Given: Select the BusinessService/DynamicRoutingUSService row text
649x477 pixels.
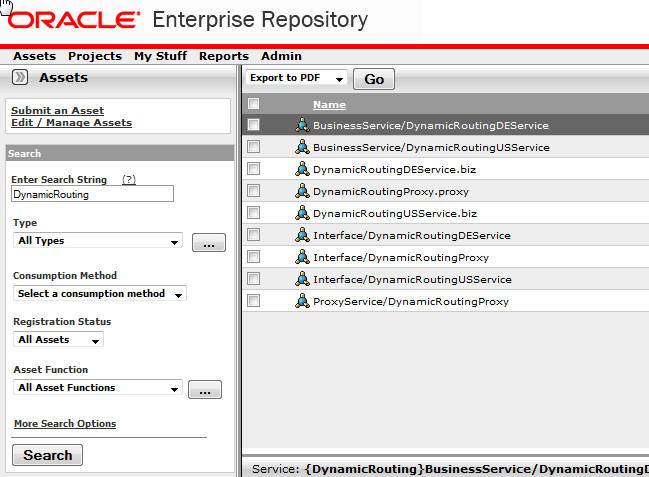Looking at the screenshot, I should point(431,147).
